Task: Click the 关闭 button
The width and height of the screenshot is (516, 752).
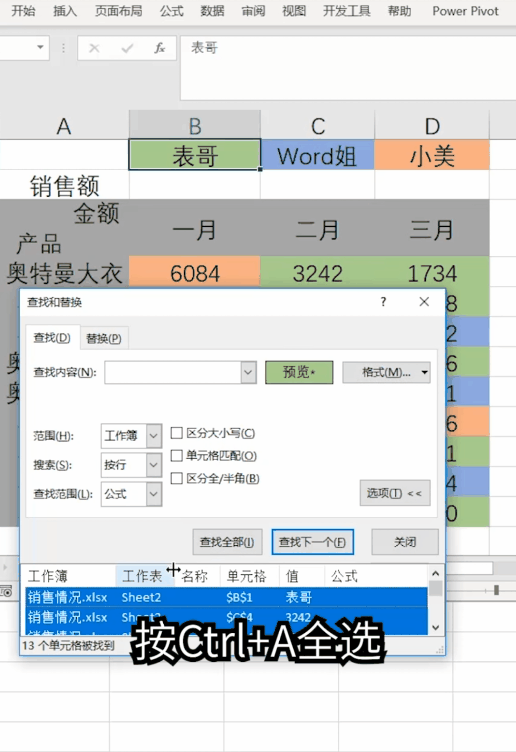Action: pos(405,542)
